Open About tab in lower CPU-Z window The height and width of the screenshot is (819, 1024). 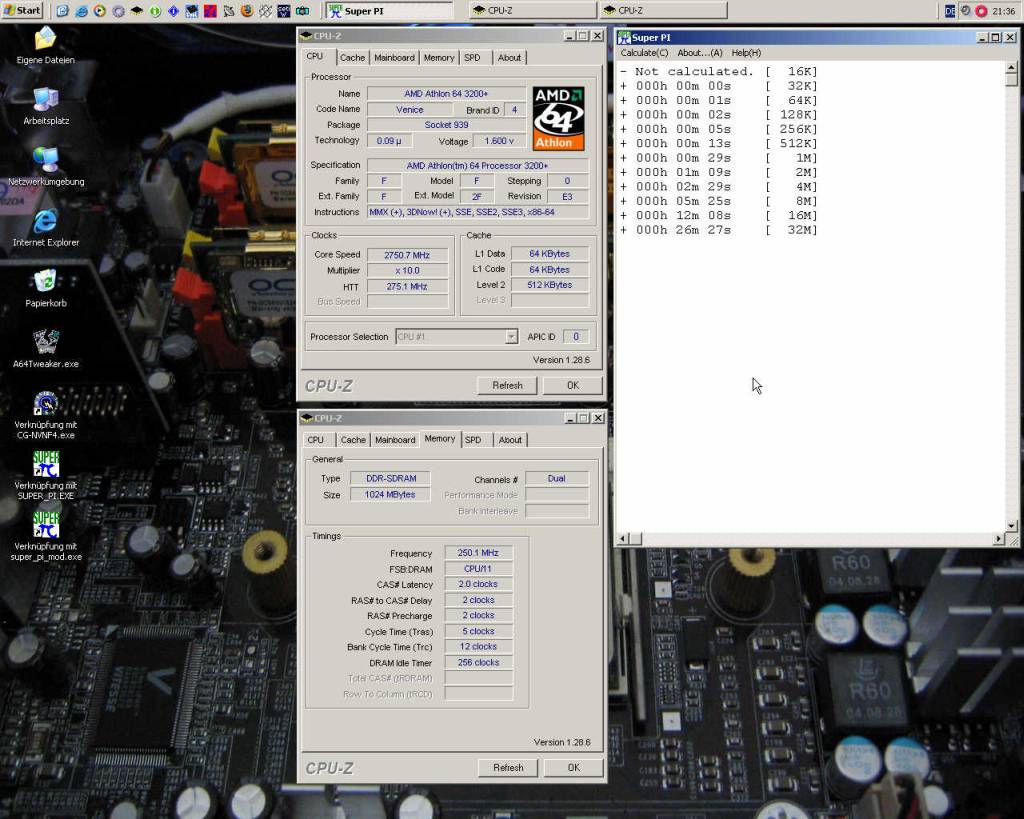(510, 440)
